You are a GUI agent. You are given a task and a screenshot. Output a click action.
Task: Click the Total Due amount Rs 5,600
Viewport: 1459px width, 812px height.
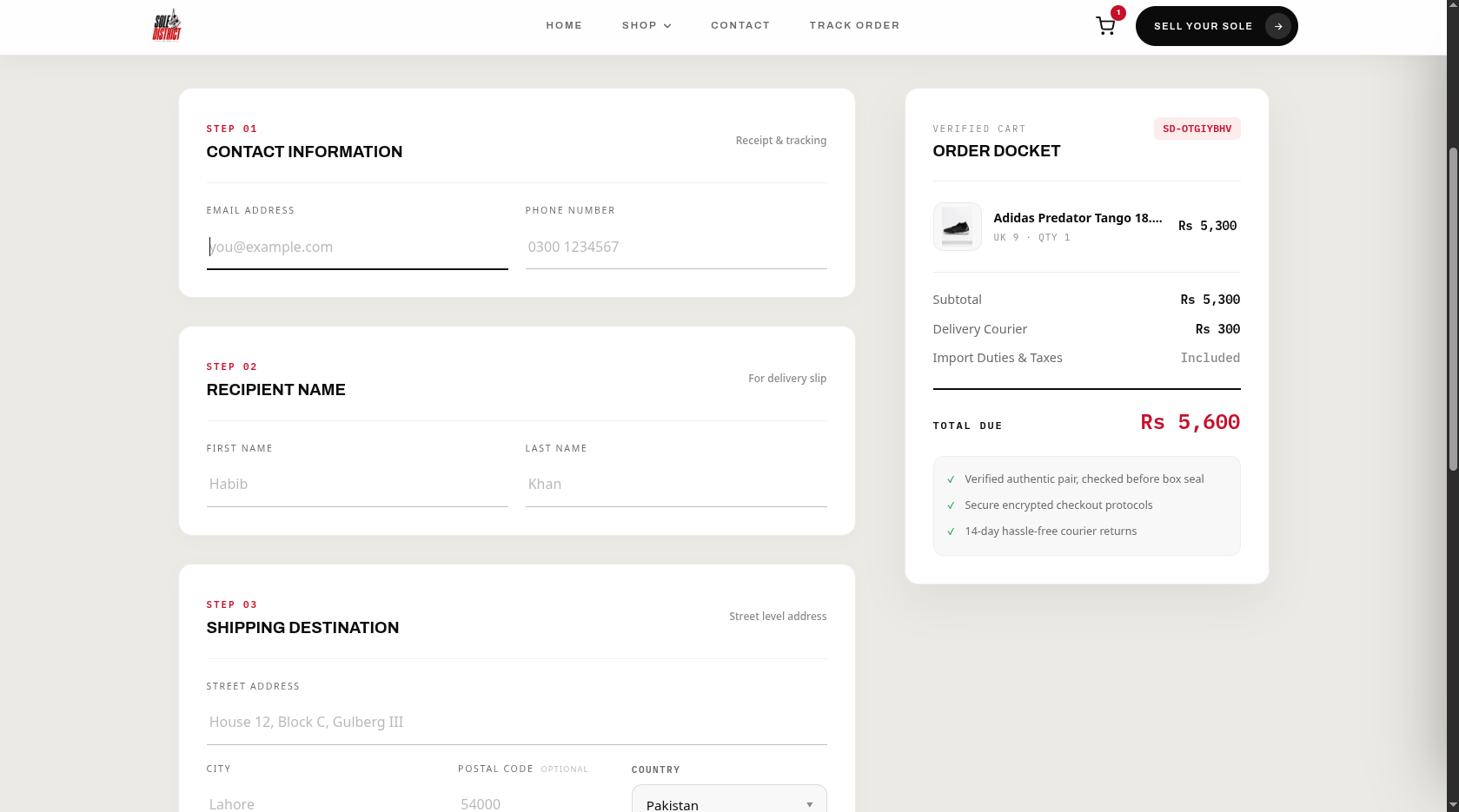coord(1190,422)
